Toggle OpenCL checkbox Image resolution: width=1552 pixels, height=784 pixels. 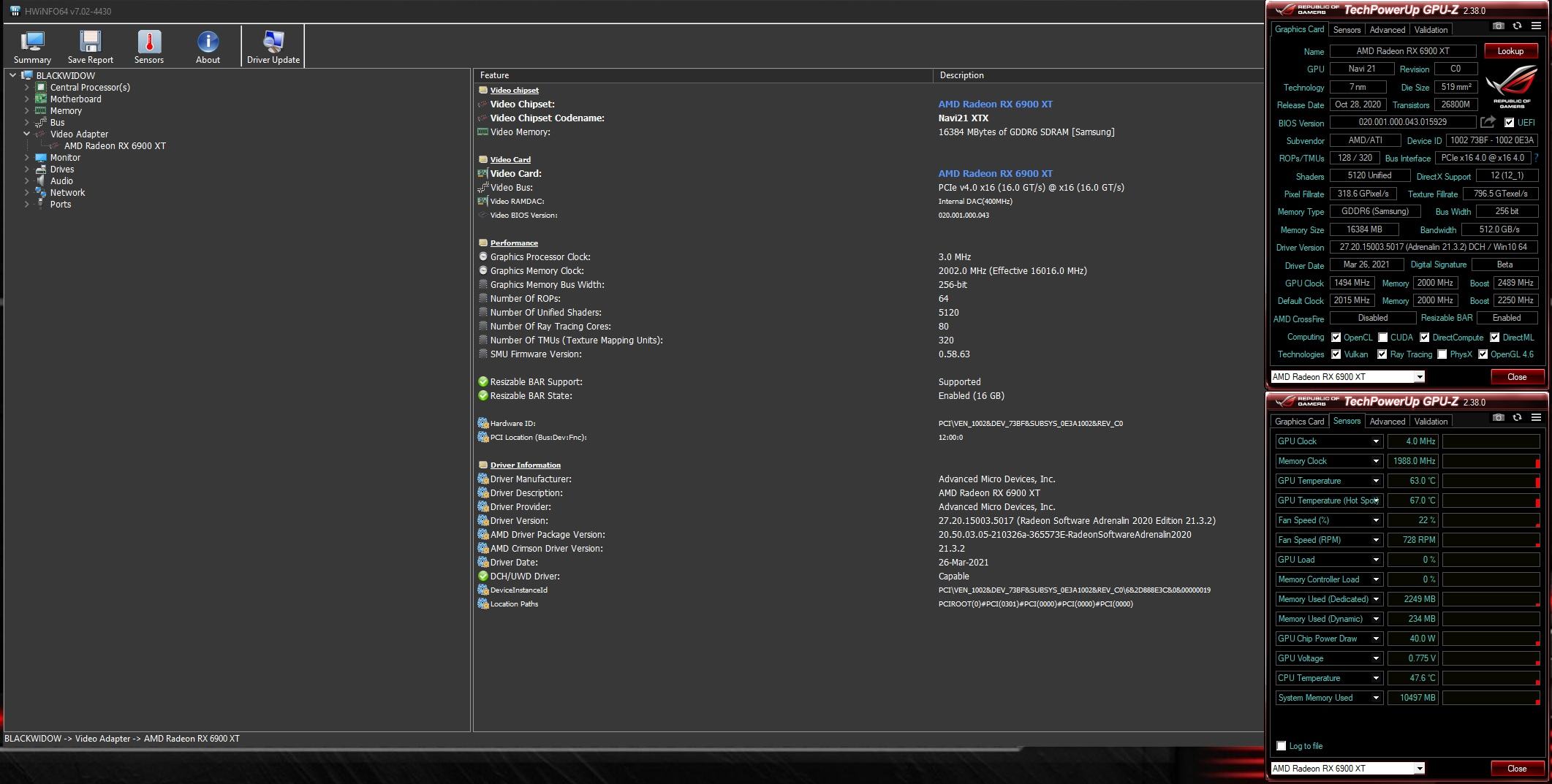coord(1336,338)
